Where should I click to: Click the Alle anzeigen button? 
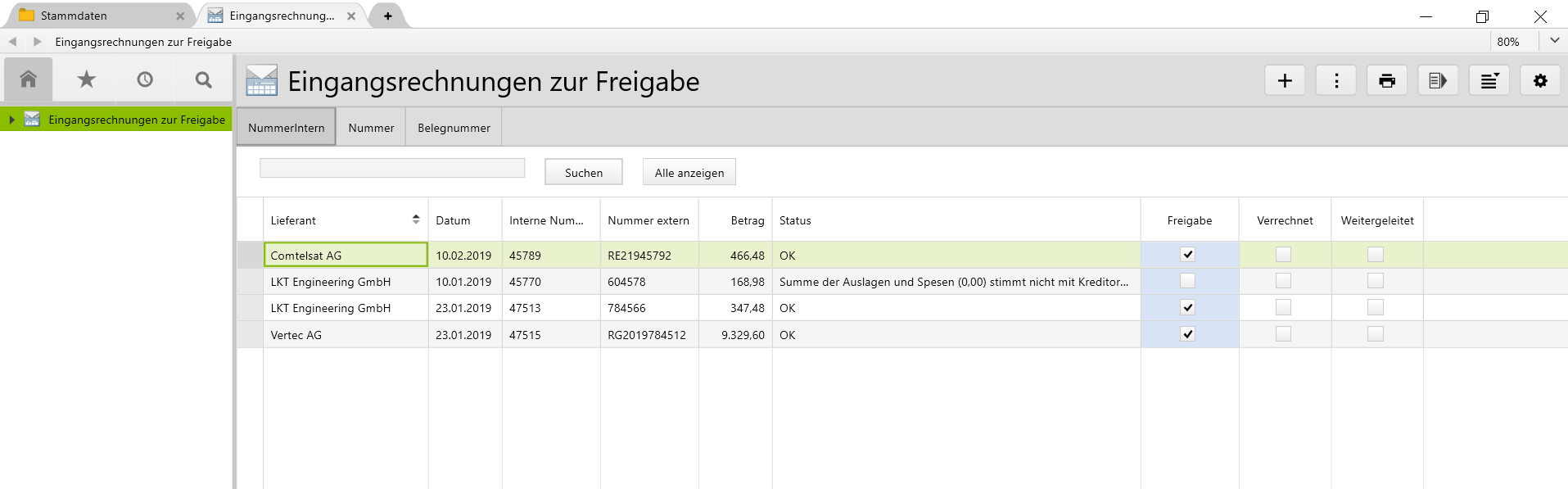click(689, 172)
